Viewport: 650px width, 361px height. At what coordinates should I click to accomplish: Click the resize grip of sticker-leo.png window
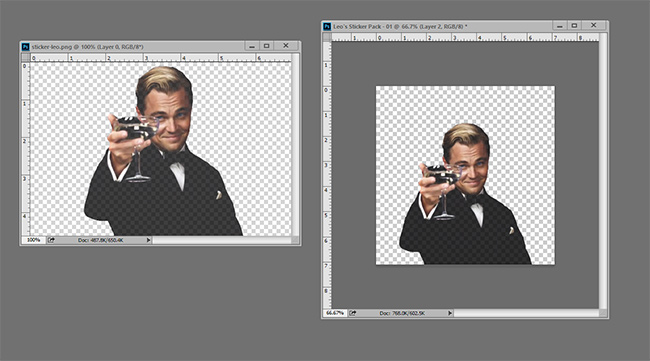[295, 240]
